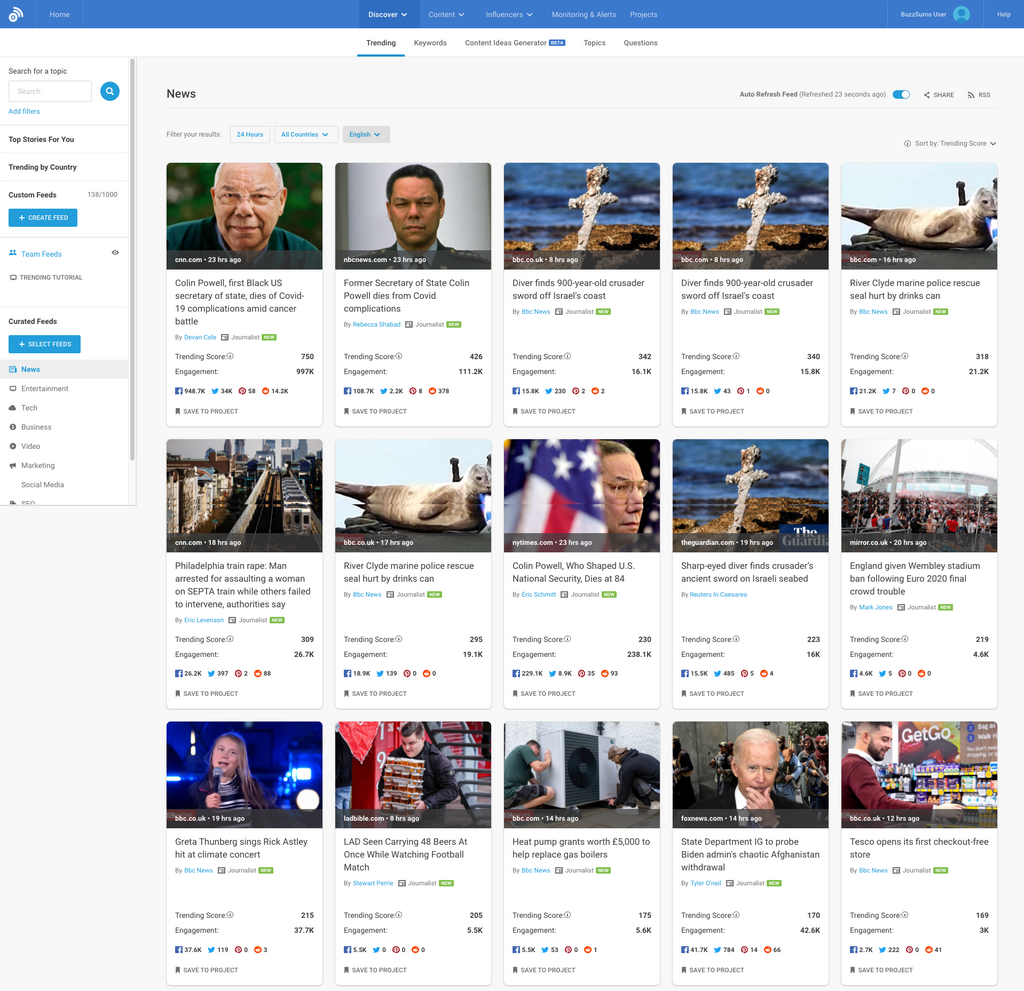Click the BuzzSumo logo icon
Viewport: 1024px width, 991px height.
click(16, 14)
